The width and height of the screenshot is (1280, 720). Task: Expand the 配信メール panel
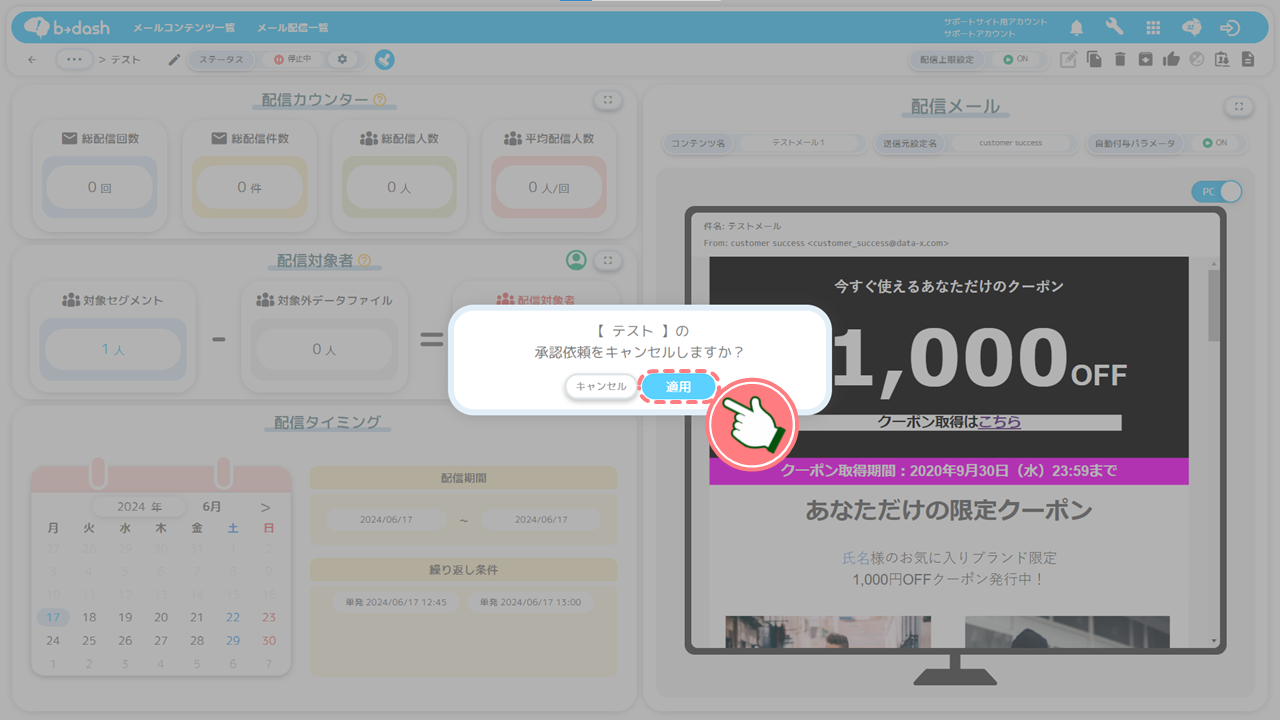(x=1238, y=106)
